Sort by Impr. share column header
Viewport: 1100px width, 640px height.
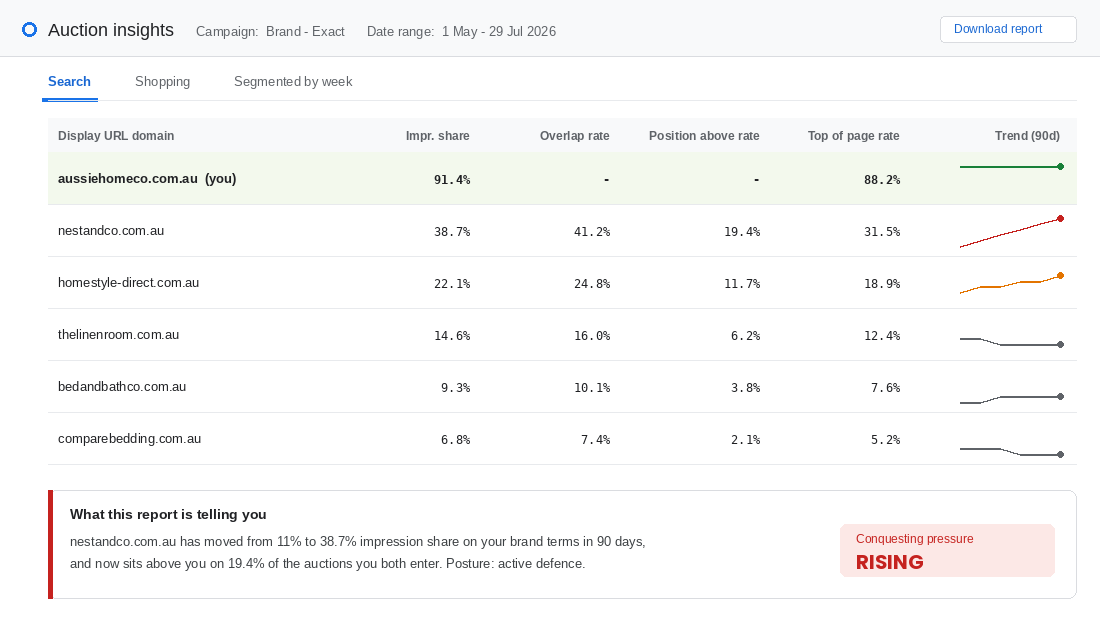(438, 135)
